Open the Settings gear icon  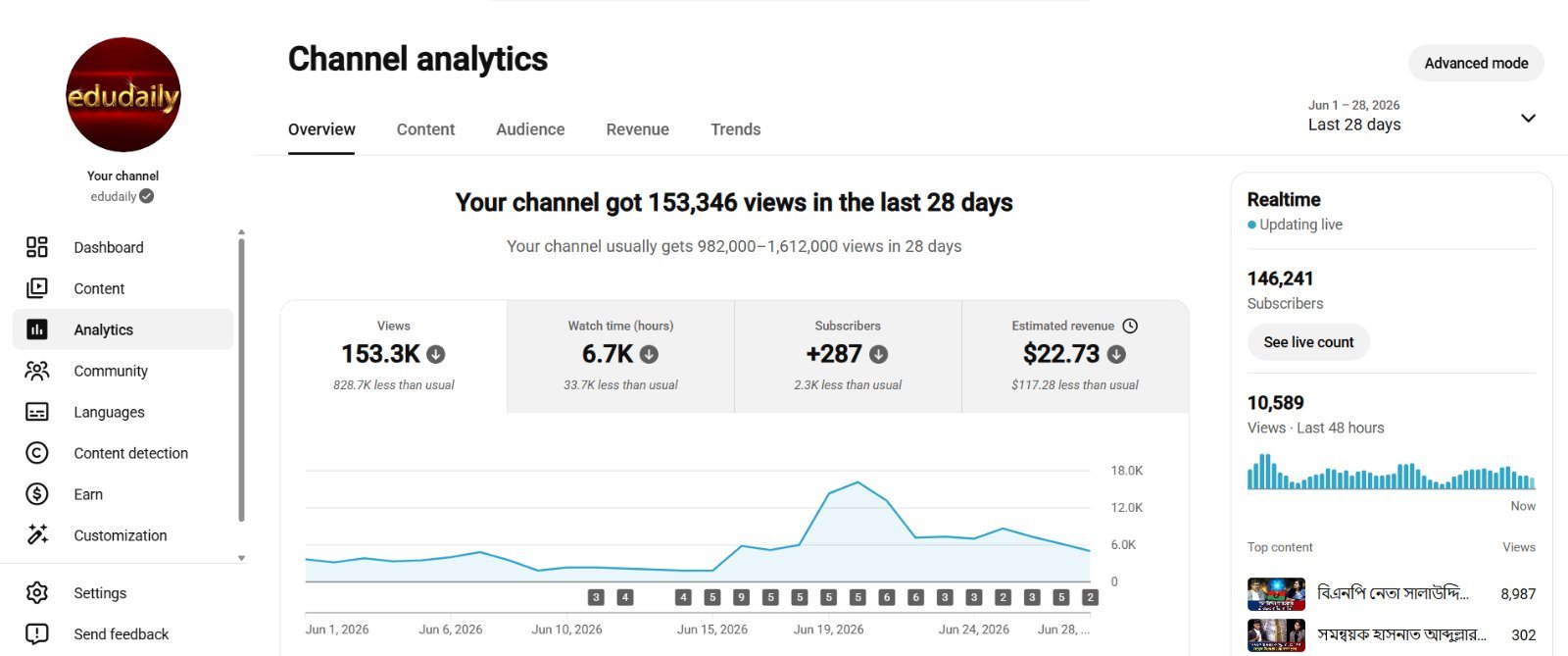pyautogui.click(x=37, y=593)
